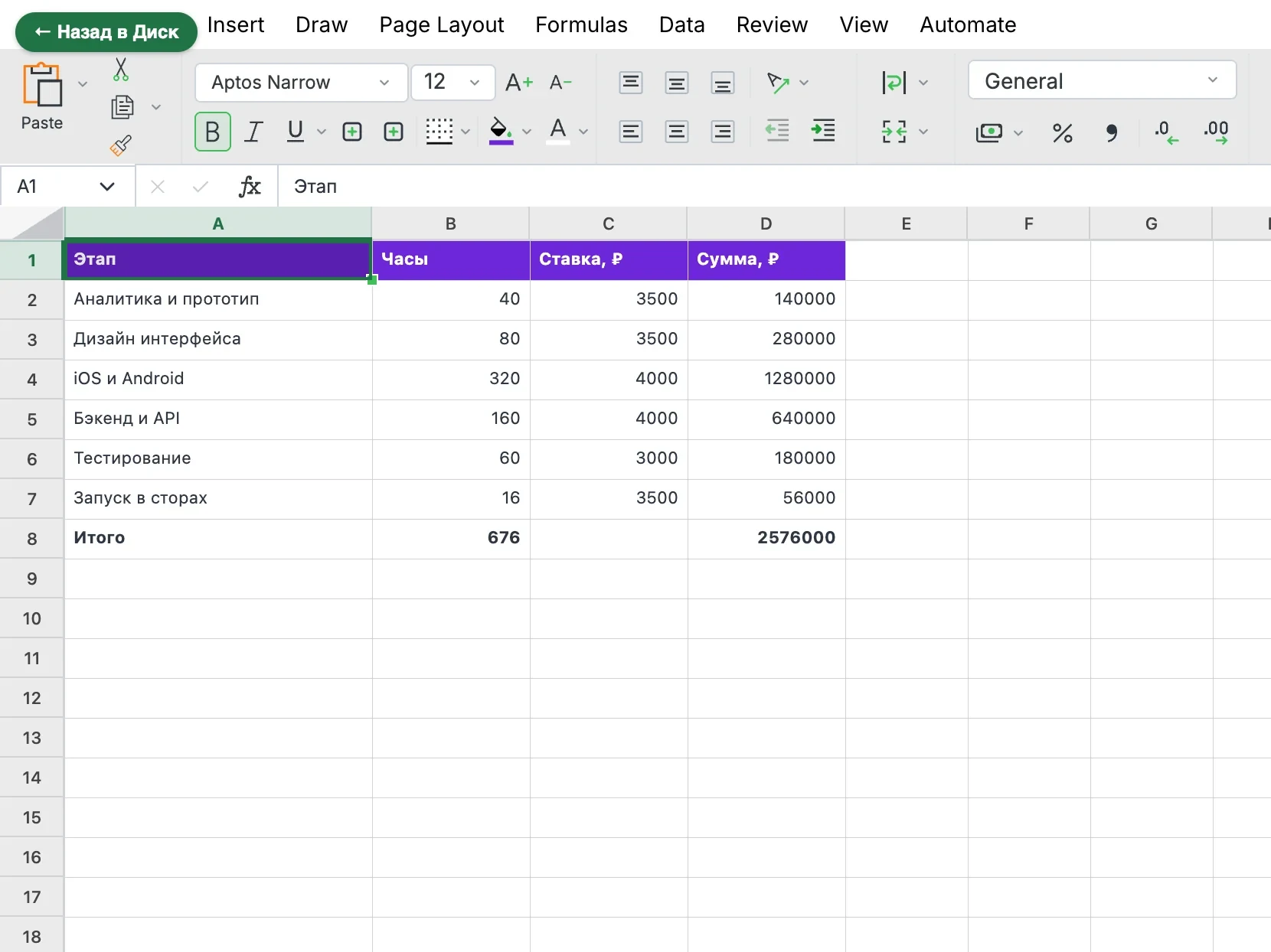Toggle underline formatting
The width and height of the screenshot is (1271, 952).
(x=295, y=132)
